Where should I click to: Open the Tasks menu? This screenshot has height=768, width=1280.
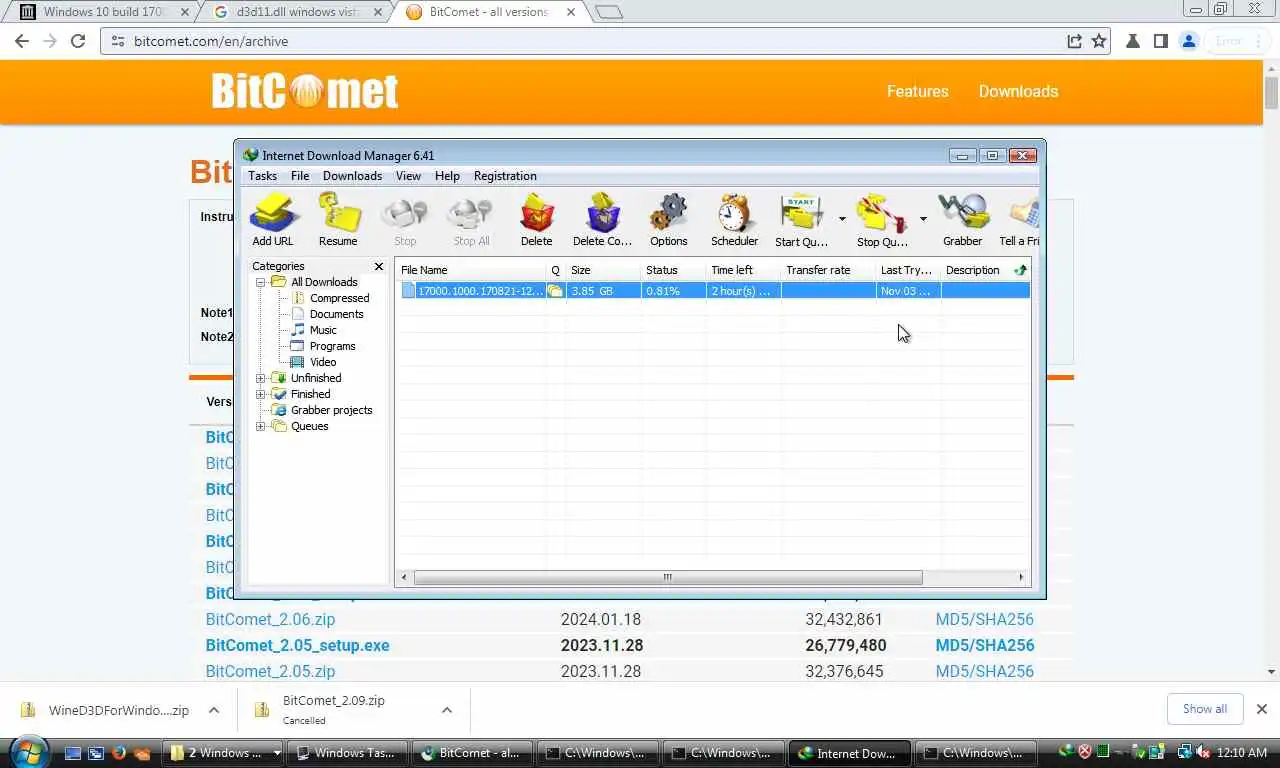[x=262, y=176]
